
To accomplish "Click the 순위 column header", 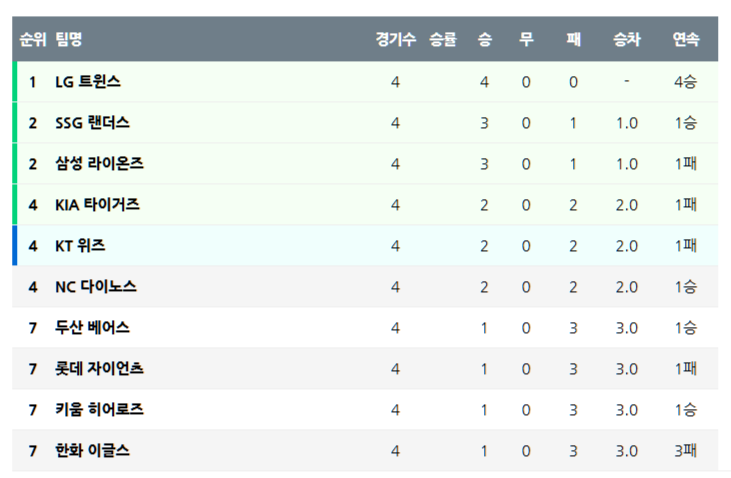I will (x=33, y=40).
